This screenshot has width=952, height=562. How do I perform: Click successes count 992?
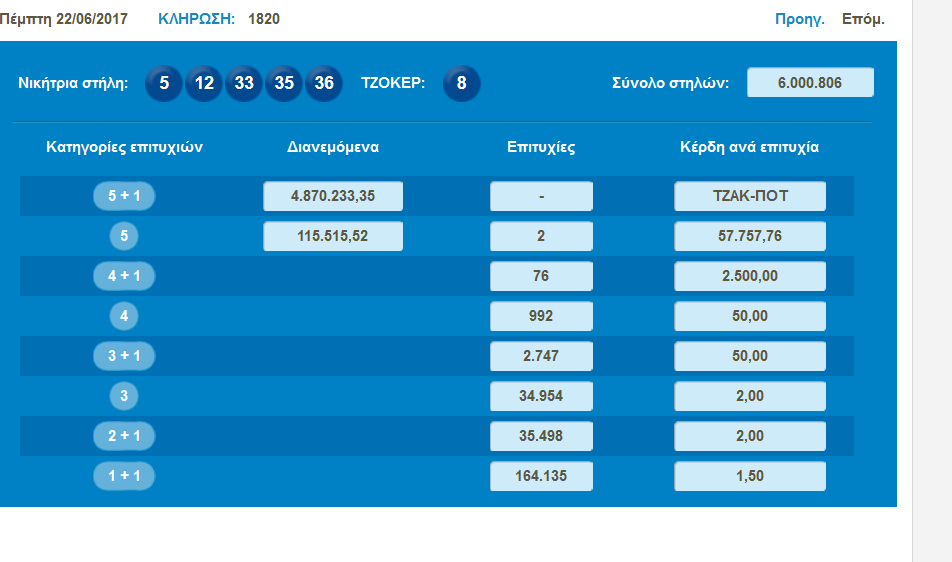tap(541, 316)
